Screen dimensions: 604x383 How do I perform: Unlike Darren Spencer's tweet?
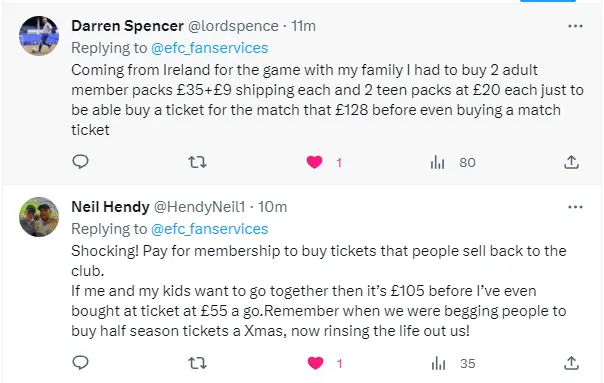tap(314, 162)
